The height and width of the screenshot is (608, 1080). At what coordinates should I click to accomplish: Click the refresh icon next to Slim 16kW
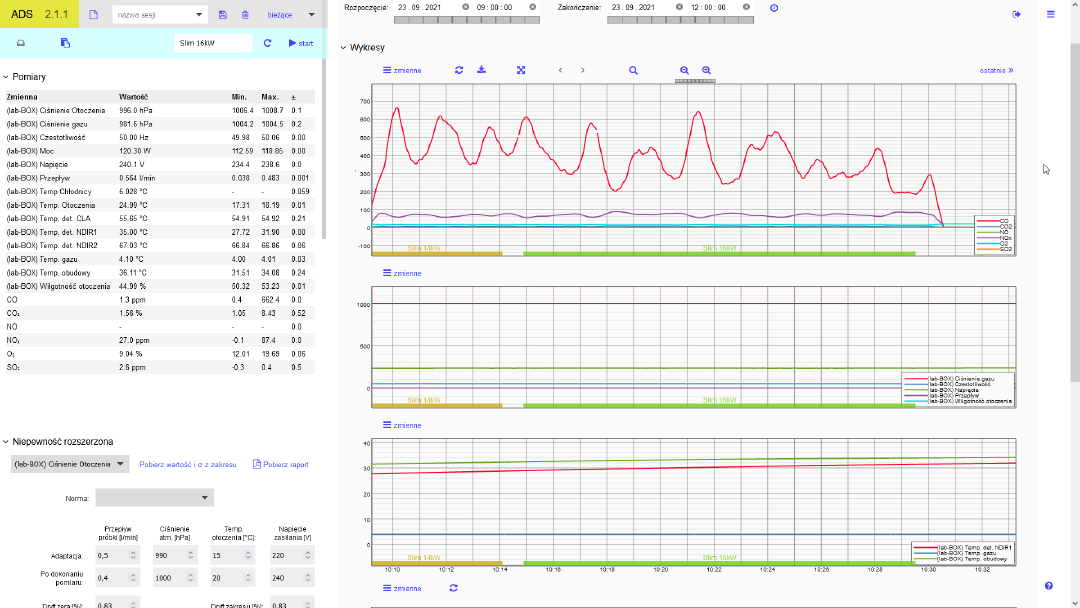tap(267, 43)
